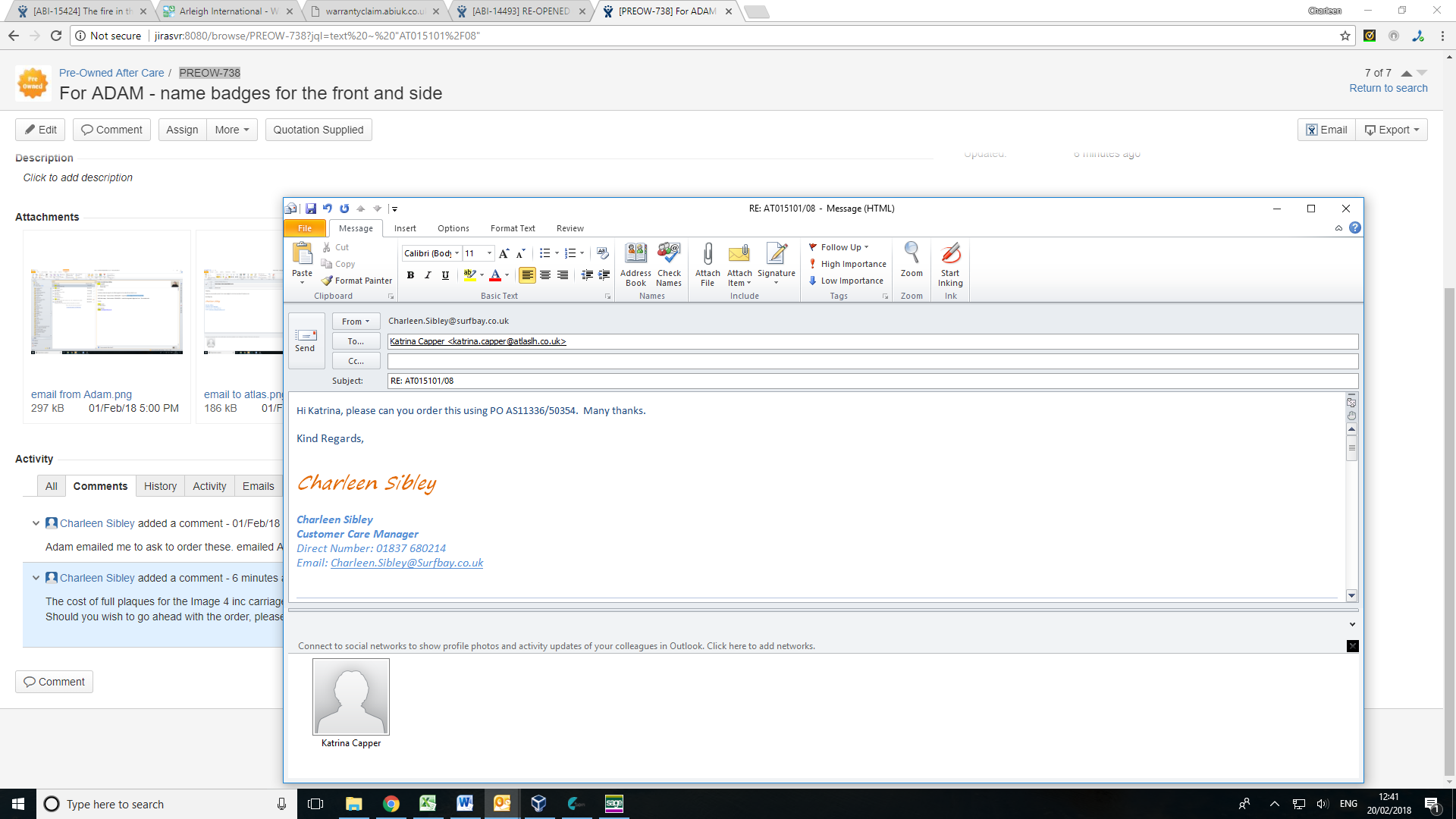
Task: Open the font name dropdown
Action: [457, 253]
